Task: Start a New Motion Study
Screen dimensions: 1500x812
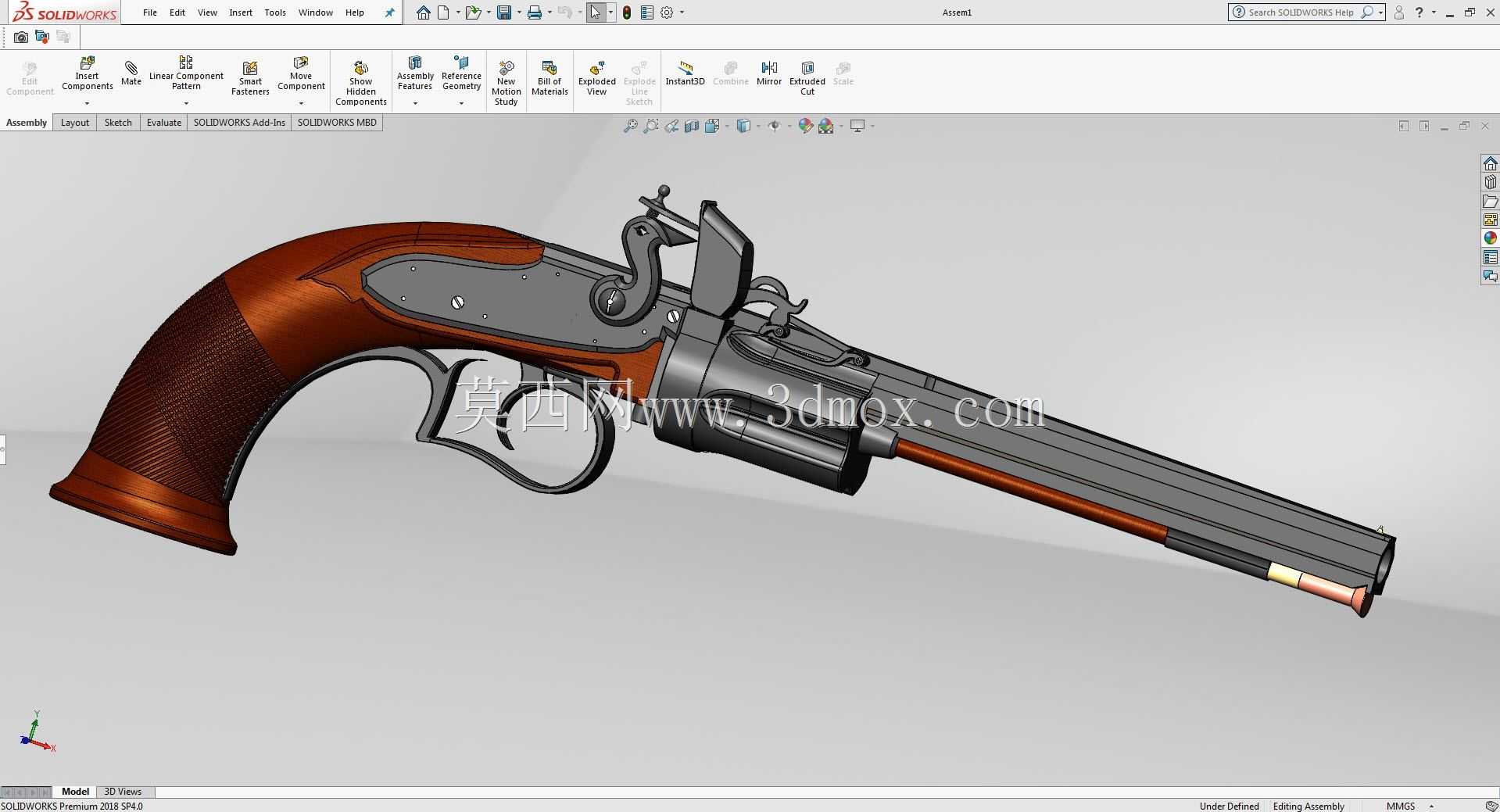Action: (506, 84)
